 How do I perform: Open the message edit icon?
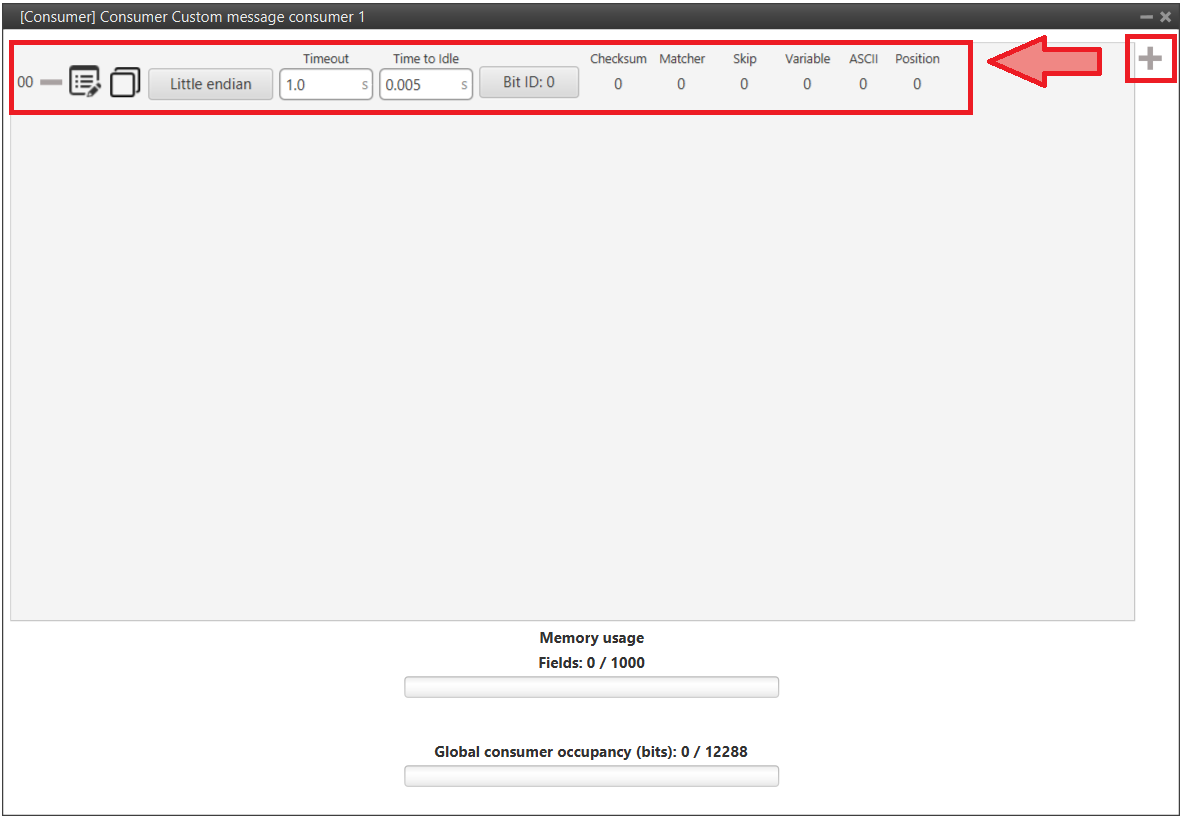click(85, 82)
